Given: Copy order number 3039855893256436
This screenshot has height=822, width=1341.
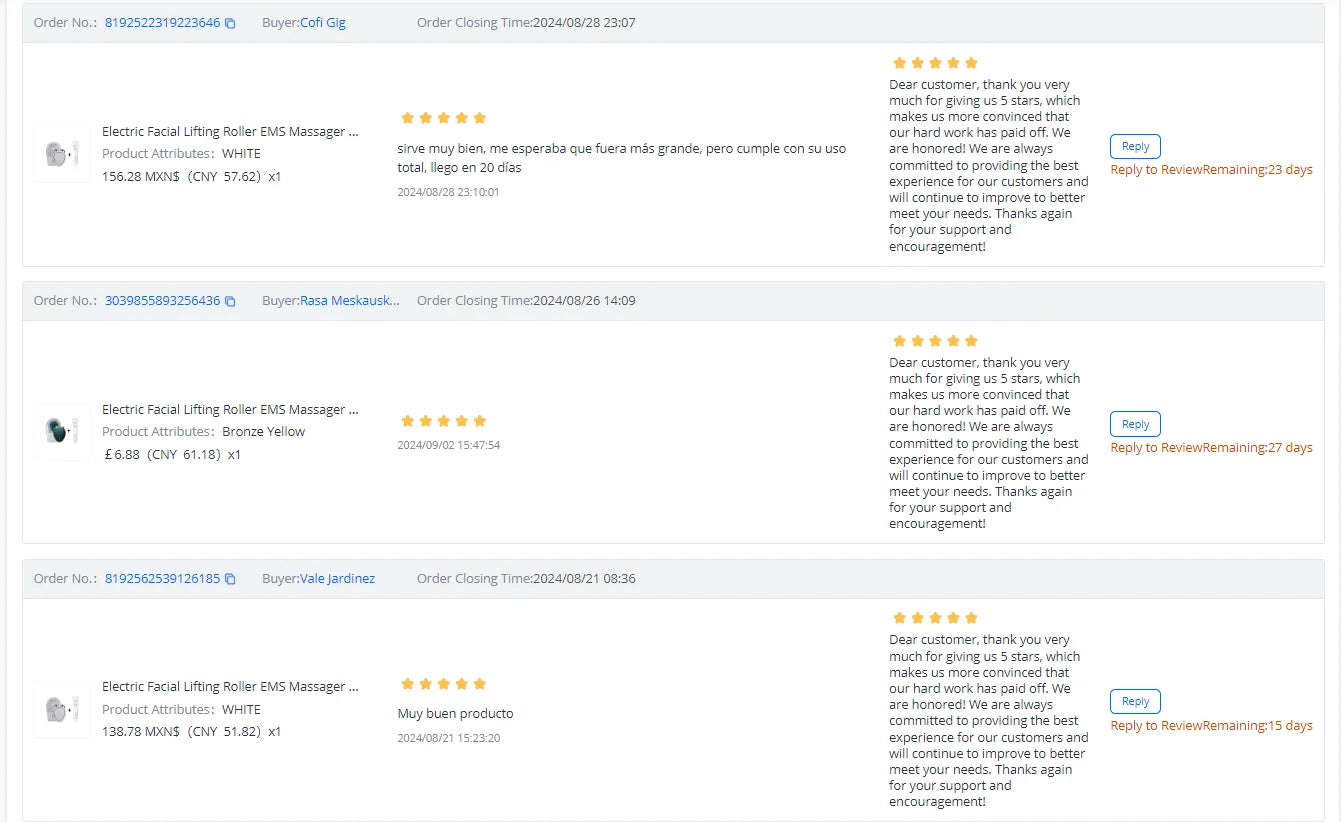Looking at the screenshot, I should coord(230,301).
